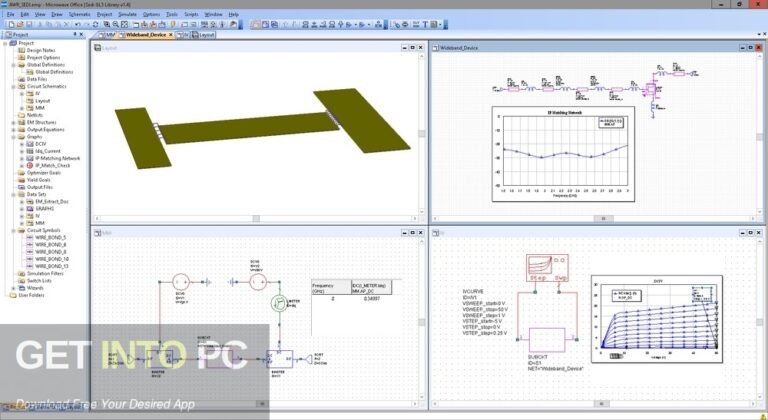Collapse the Data Sets tree node
Screen dimensions: 768x420
click(14, 195)
